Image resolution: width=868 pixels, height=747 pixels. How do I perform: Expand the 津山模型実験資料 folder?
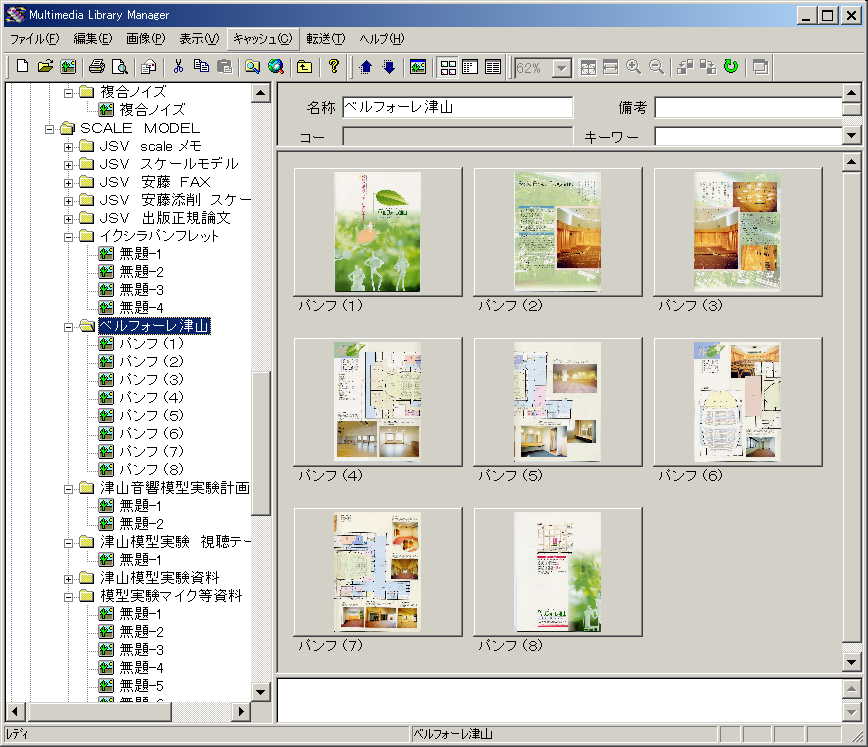coord(68,579)
